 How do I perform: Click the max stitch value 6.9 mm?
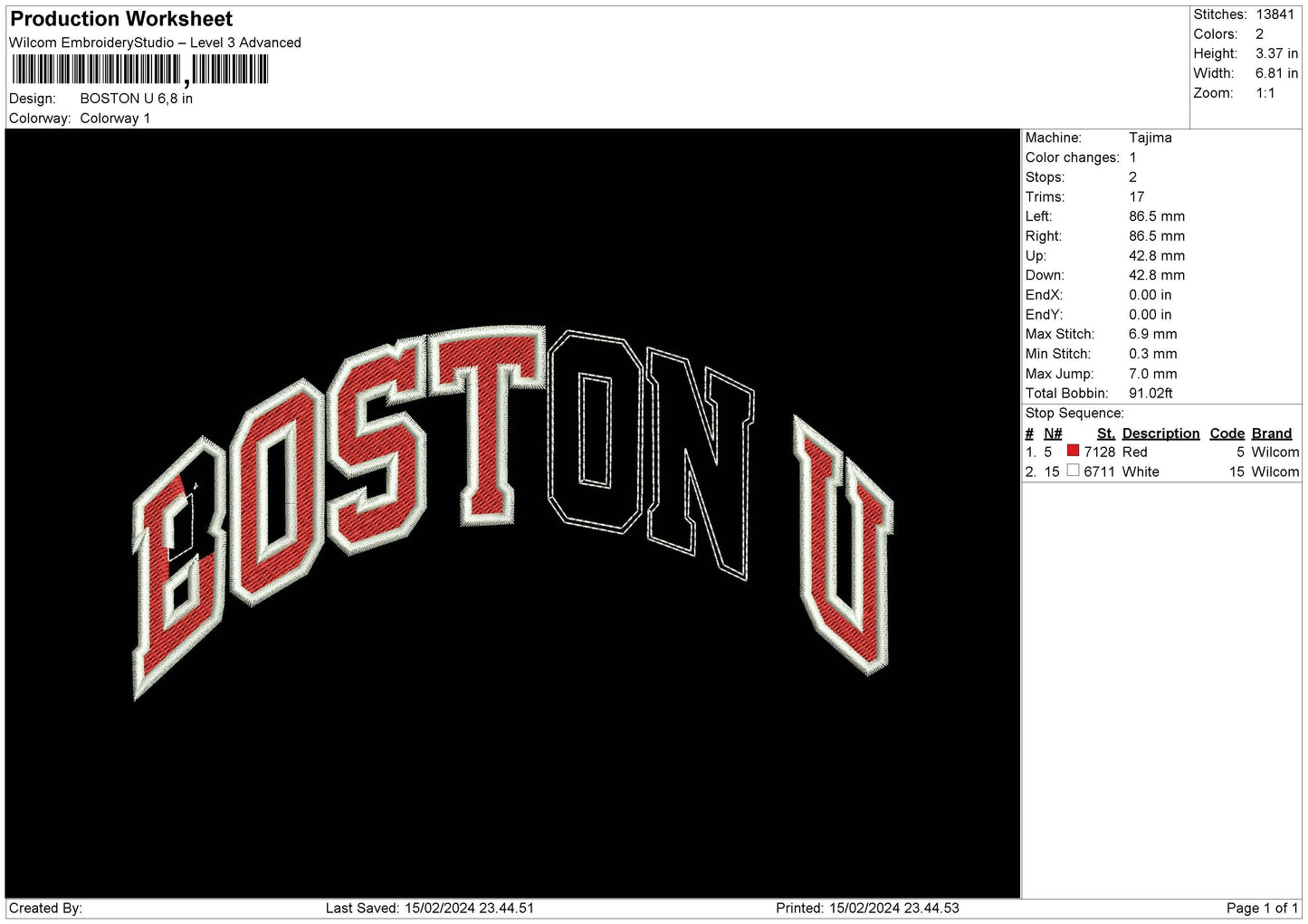click(x=1152, y=334)
